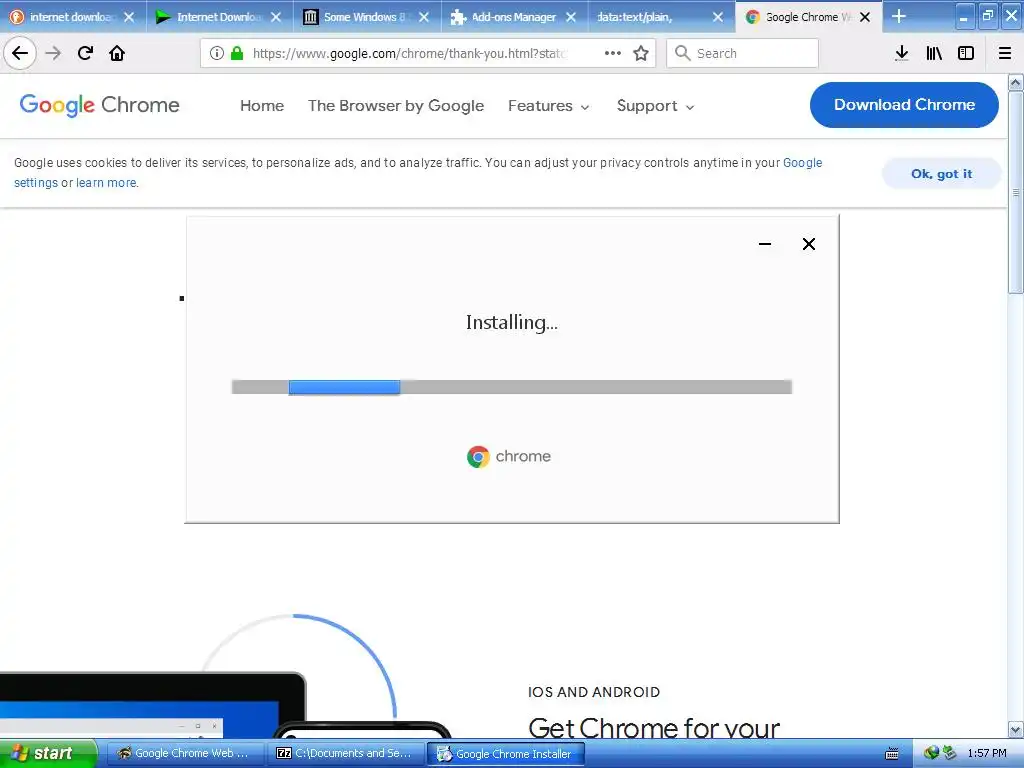Close the 'internet download' tab

coord(129,17)
